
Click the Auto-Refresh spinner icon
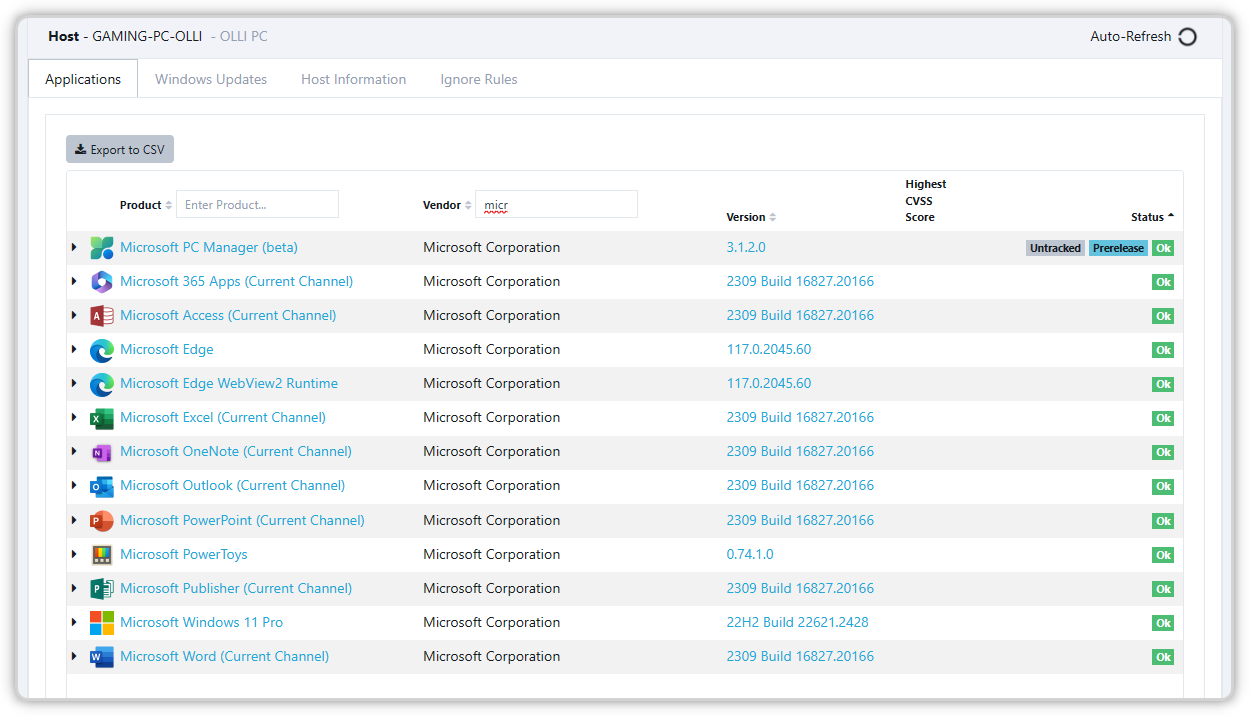tap(1187, 37)
